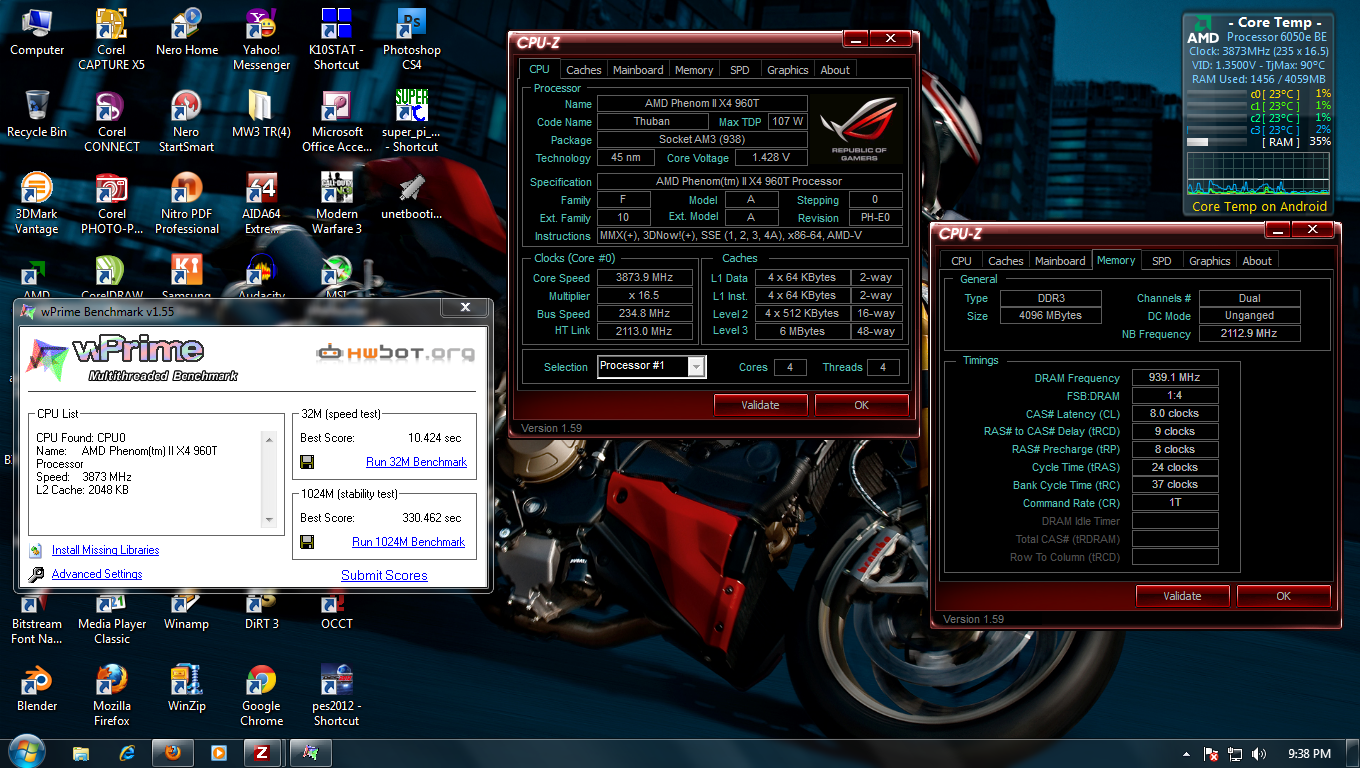Open Nero StartSmart desktop icon

(x=187, y=121)
